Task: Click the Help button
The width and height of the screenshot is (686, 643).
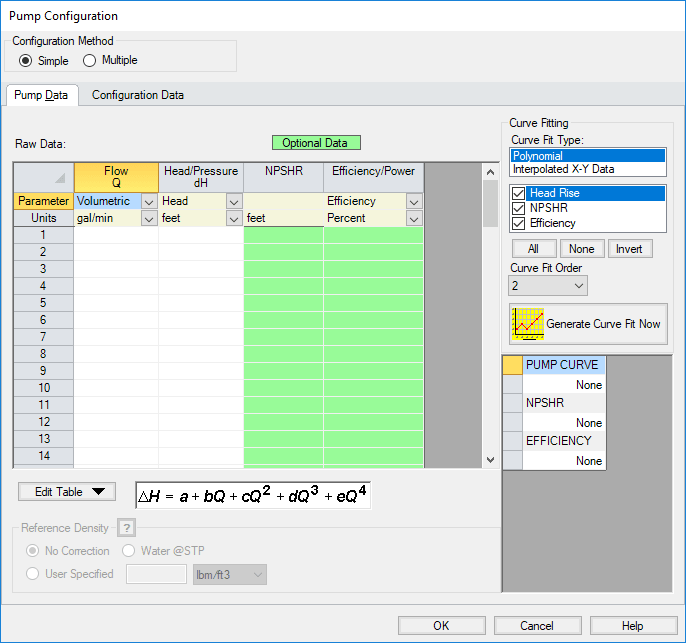Action: 633,626
